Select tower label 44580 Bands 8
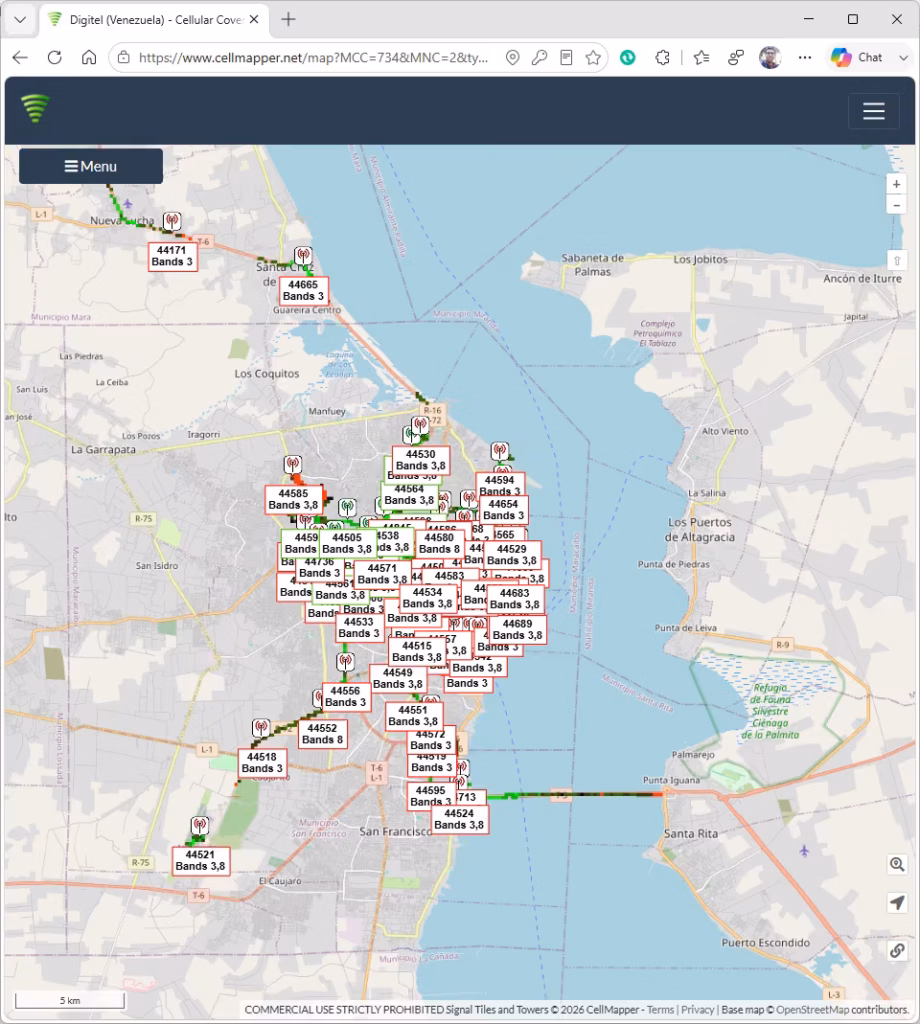The width and height of the screenshot is (920, 1024). coord(439,543)
